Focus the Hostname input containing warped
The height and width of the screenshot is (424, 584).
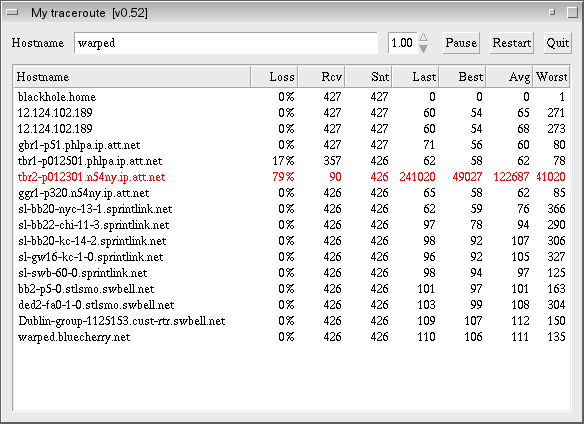[226, 43]
